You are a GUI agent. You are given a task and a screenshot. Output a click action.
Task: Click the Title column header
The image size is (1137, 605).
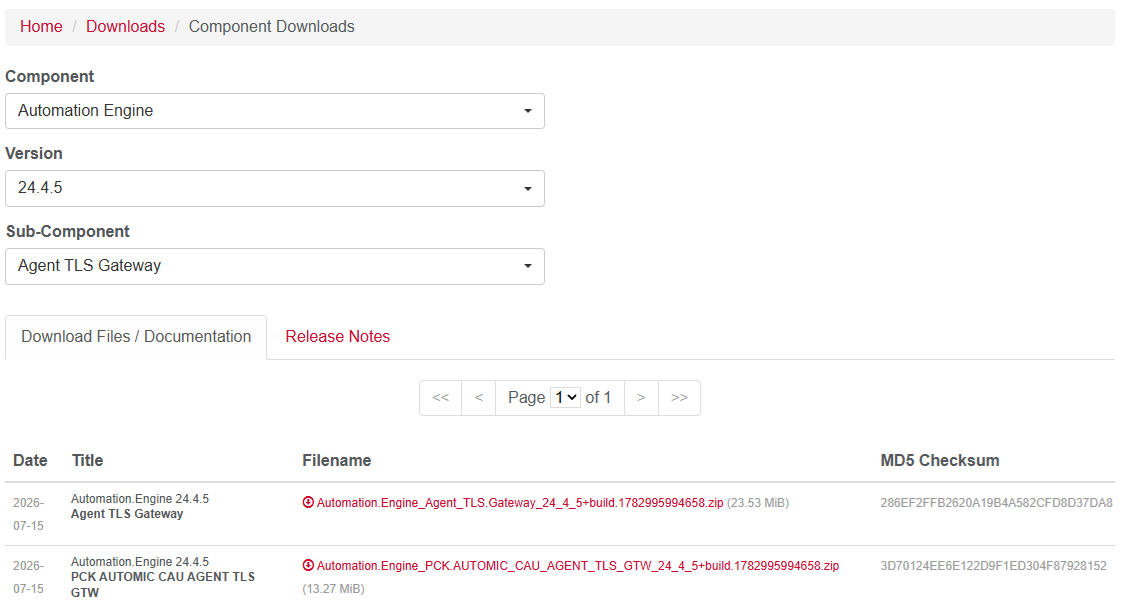tap(88, 460)
